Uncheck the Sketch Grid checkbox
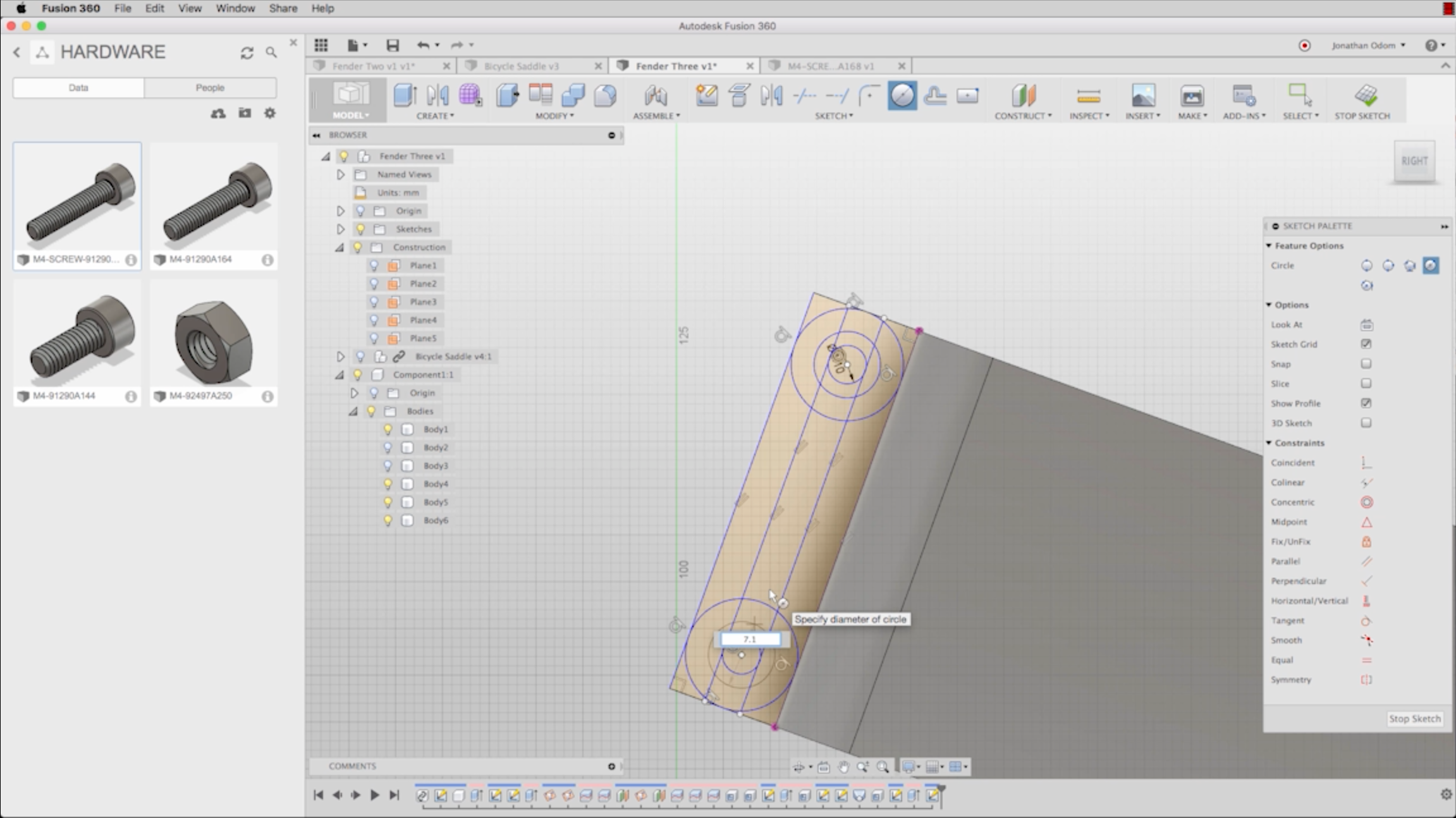This screenshot has width=1456, height=818. (x=1366, y=344)
